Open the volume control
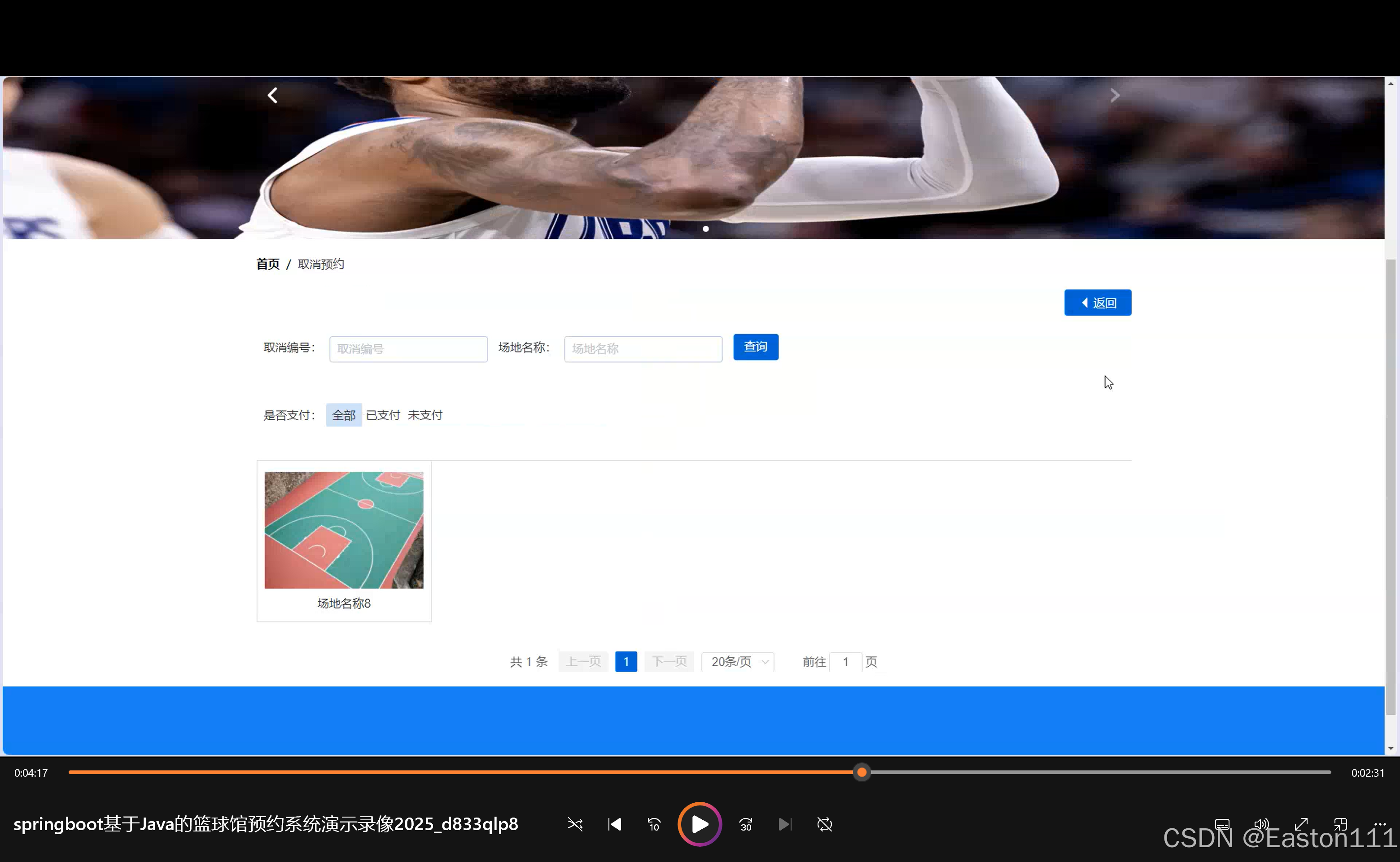The height and width of the screenshot is (862, 1400). point(1261,824)
